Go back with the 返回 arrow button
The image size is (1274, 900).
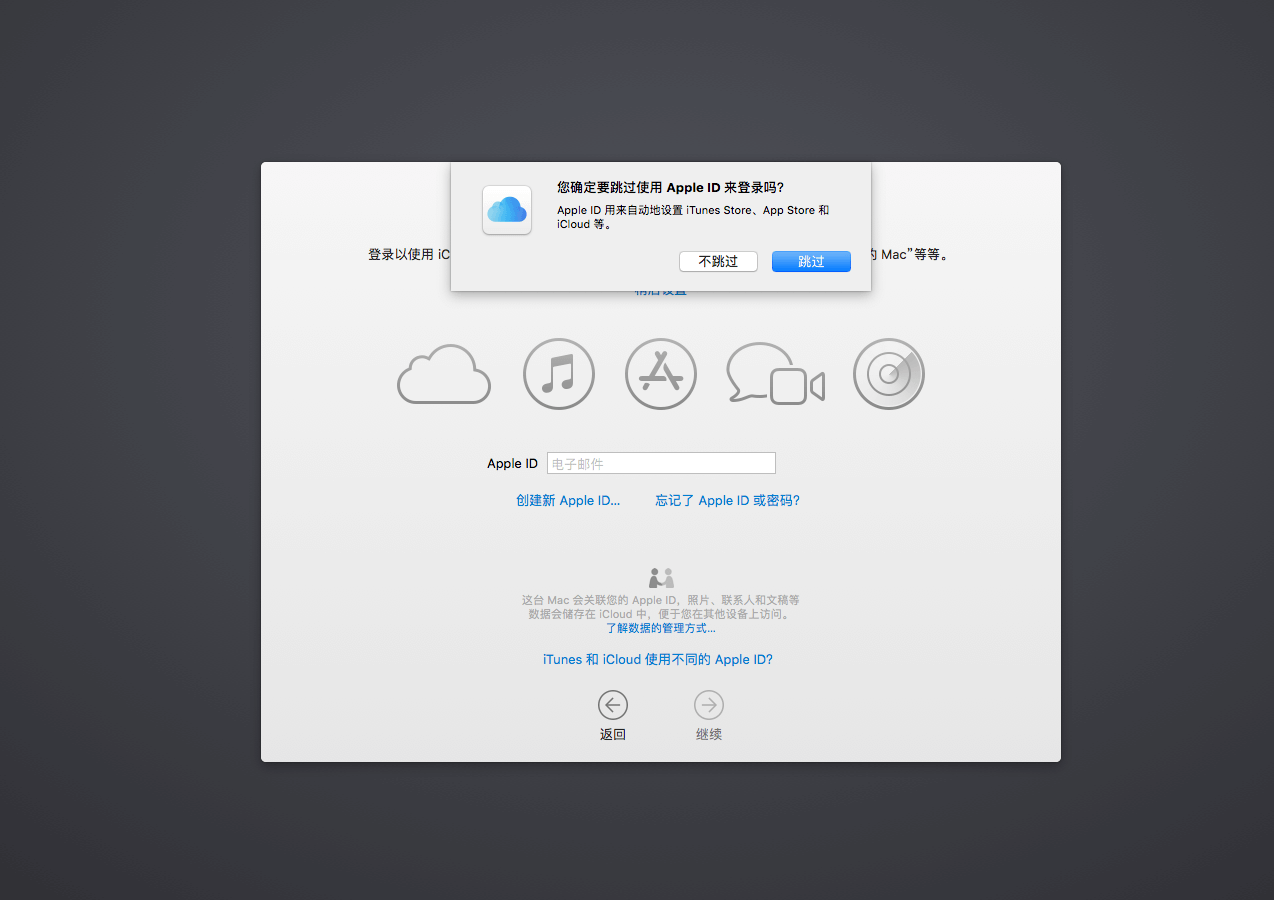(x=613, y=705)
